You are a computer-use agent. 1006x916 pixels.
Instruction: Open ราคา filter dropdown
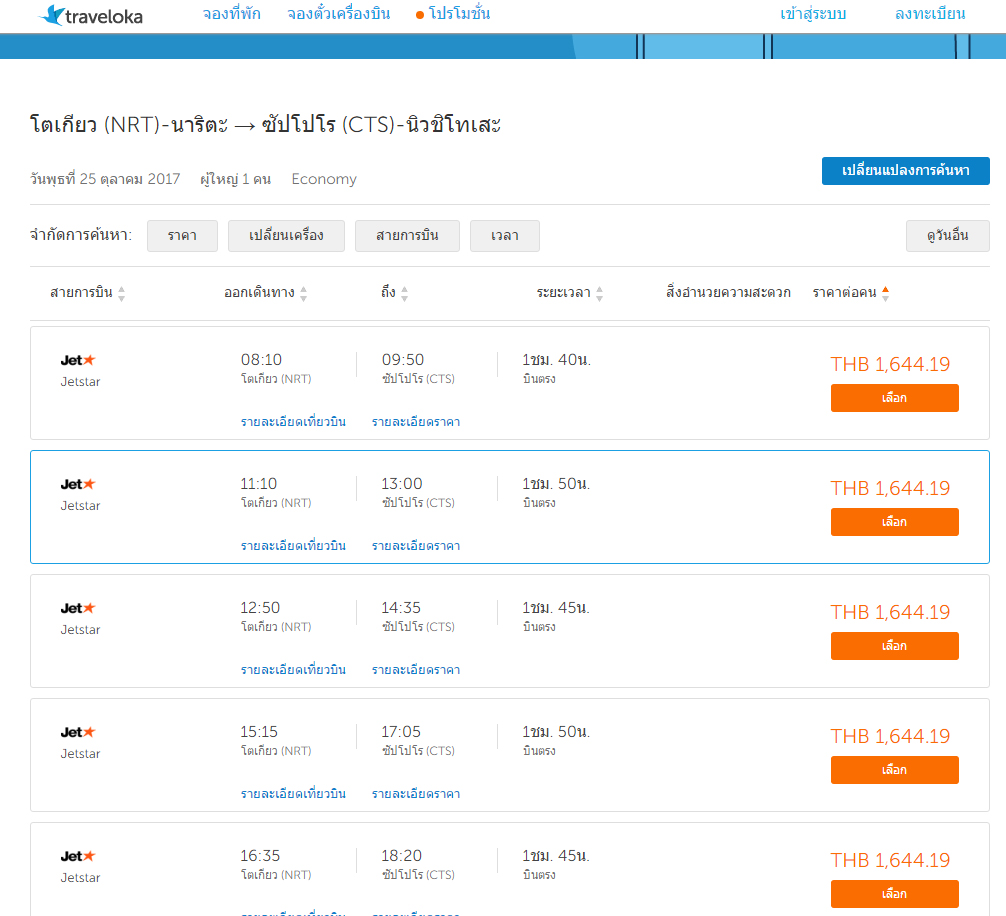[182, 236]
